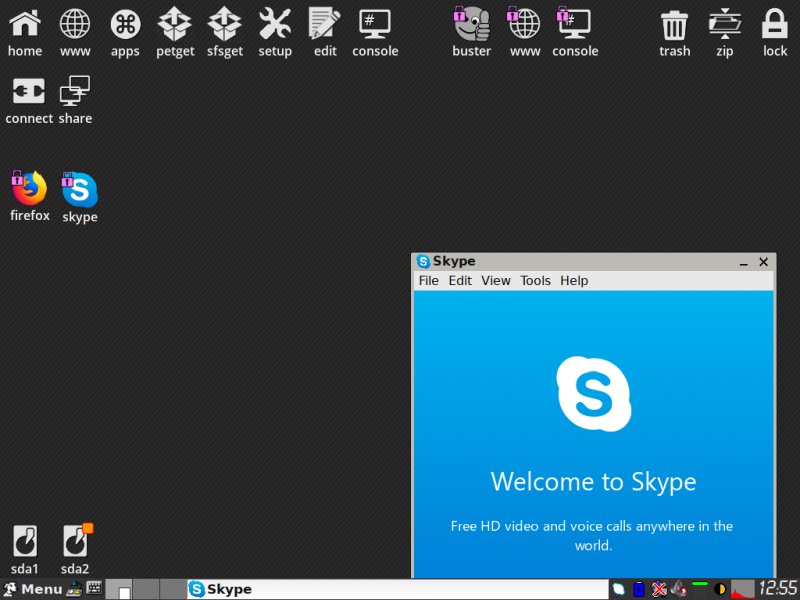The image size is (800, 600).
Task: Open the Help menu in Skype
Action: click(x=574, y=280)
